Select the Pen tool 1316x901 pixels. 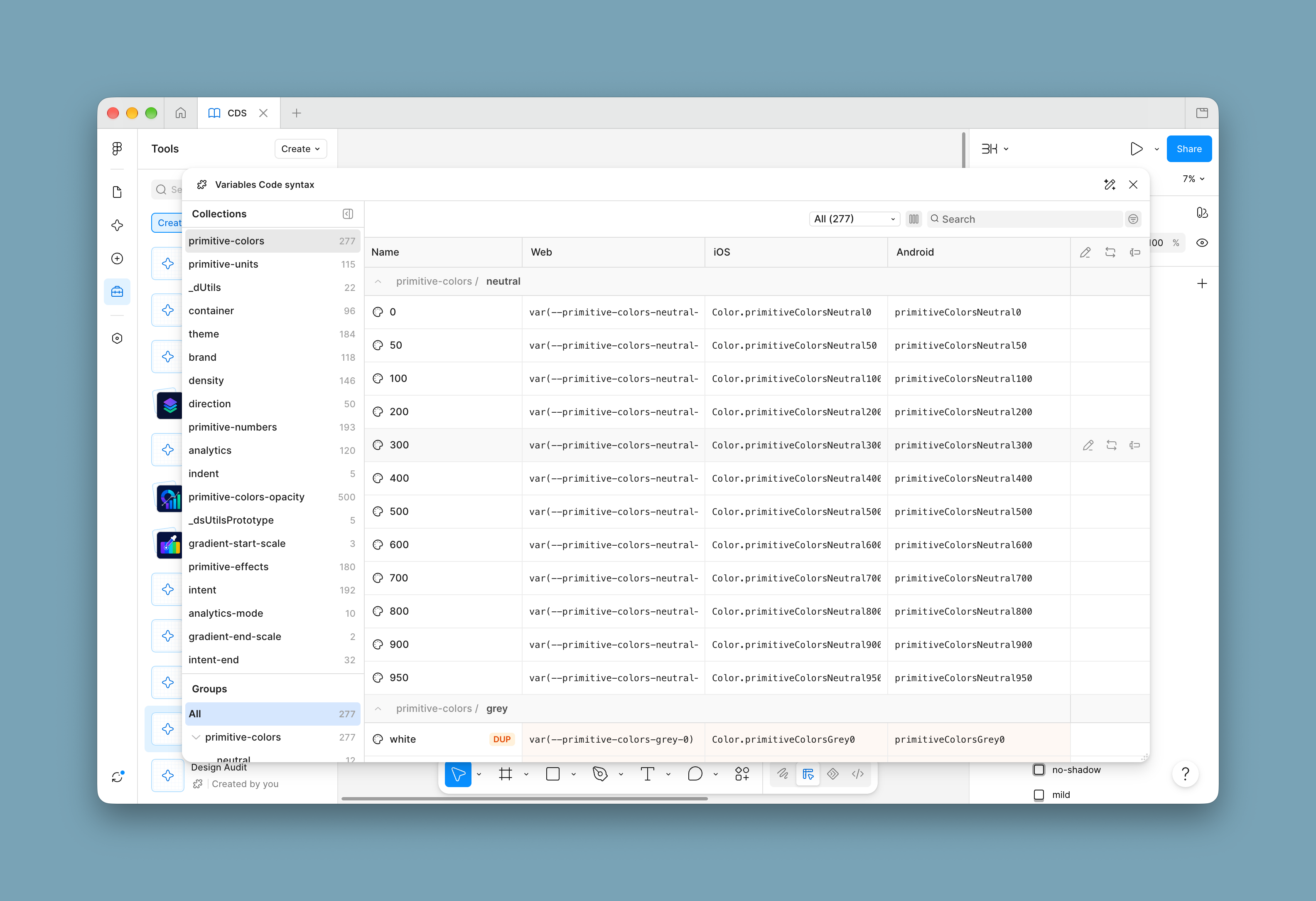(x=600, y=774)
